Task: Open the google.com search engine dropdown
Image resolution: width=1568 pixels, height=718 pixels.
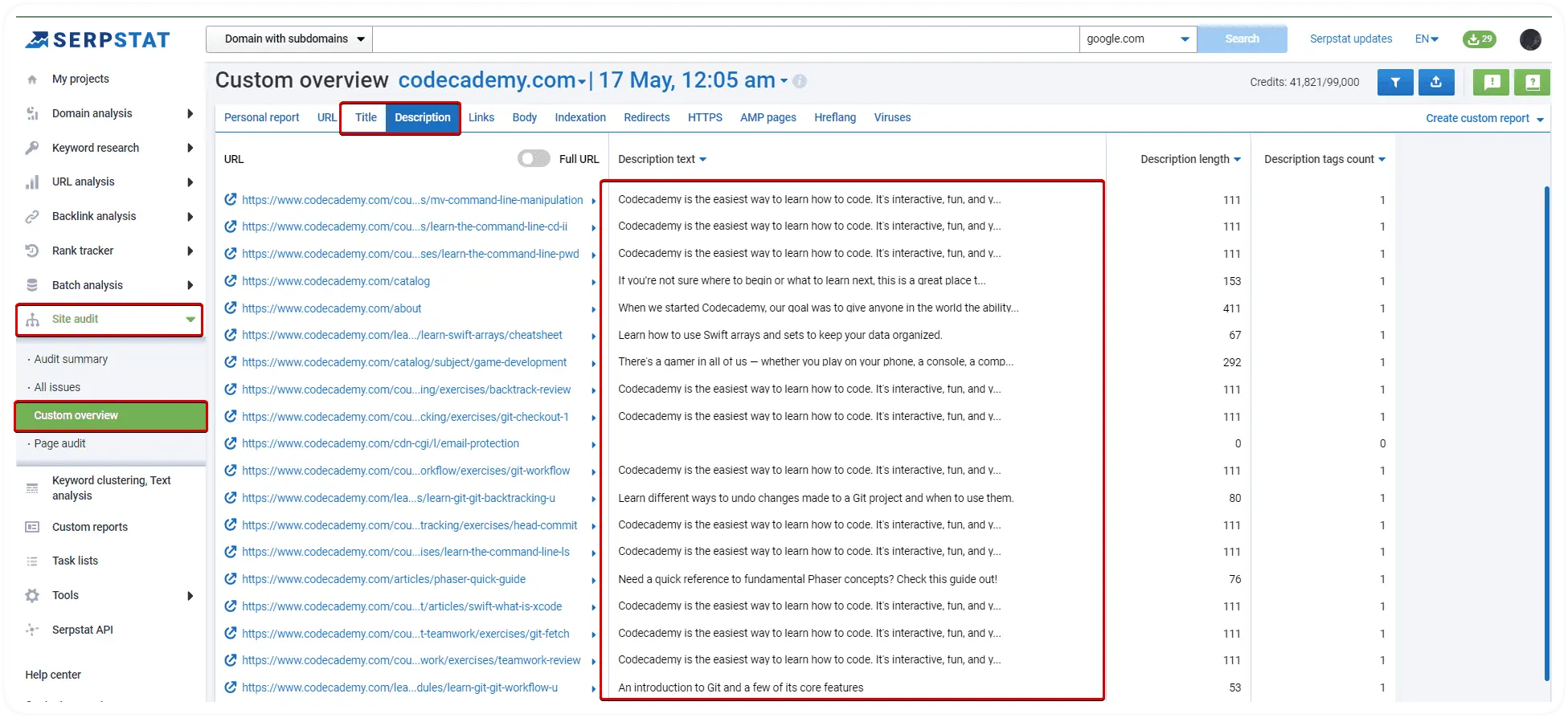Action: click(1138, 39)
